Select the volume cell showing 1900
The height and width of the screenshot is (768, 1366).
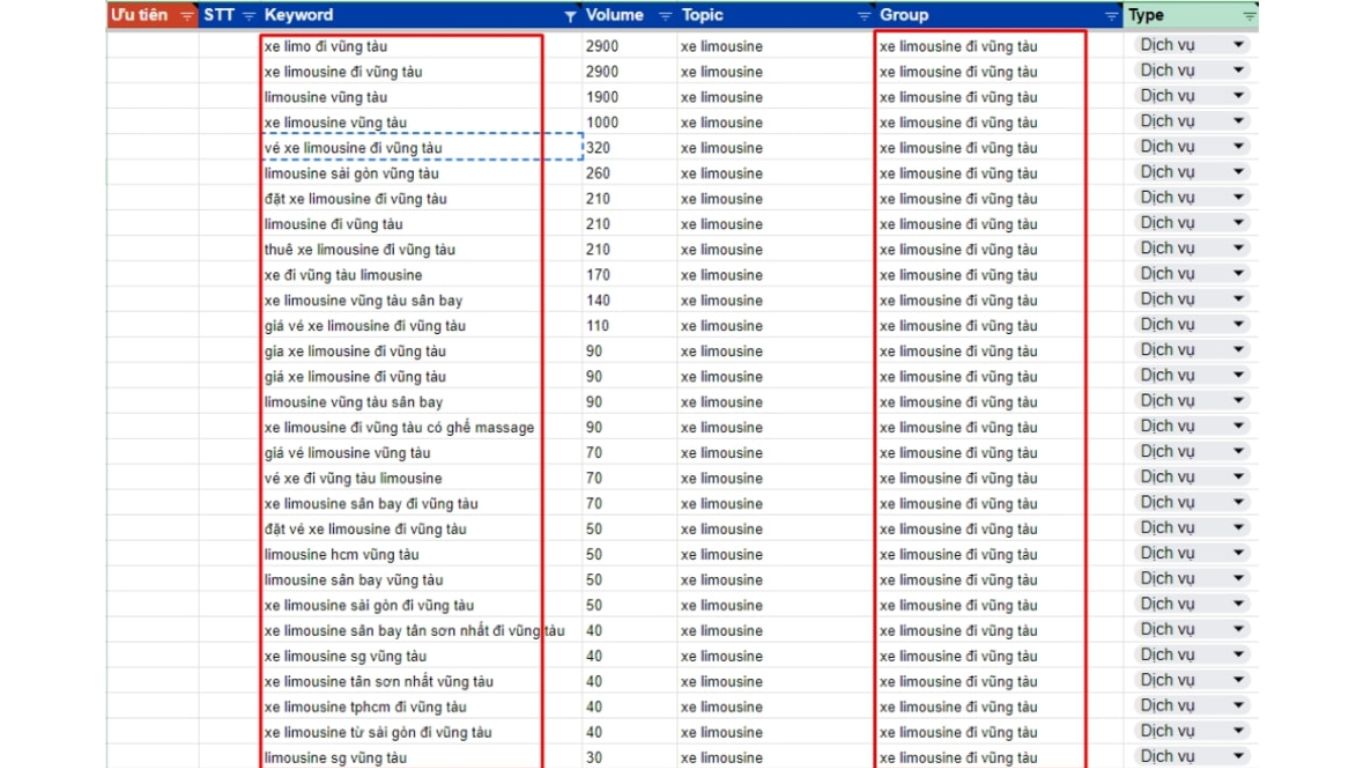(628, 97)
